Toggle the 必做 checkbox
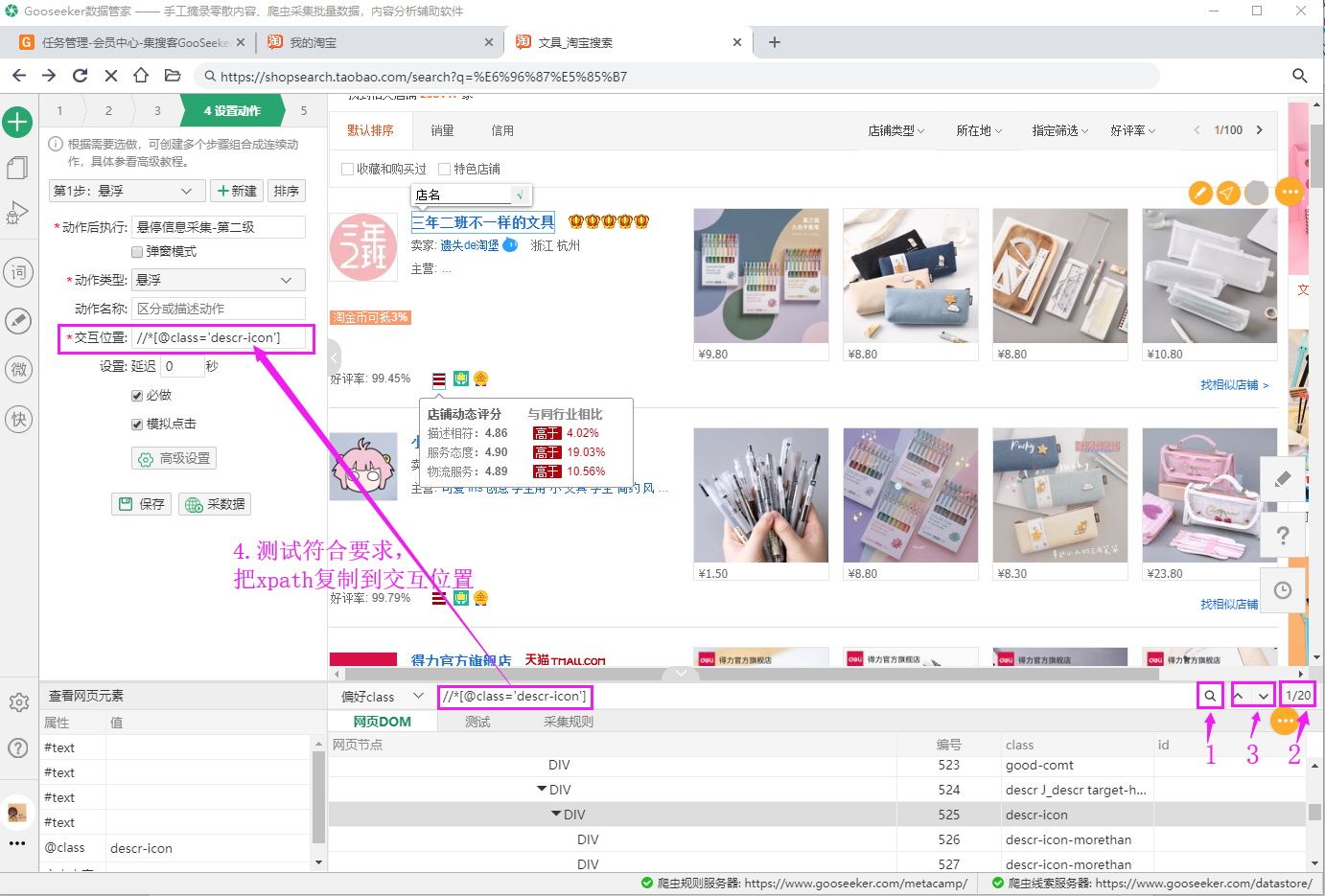This screenshot has width=1325, height=896. pos(137,395)
